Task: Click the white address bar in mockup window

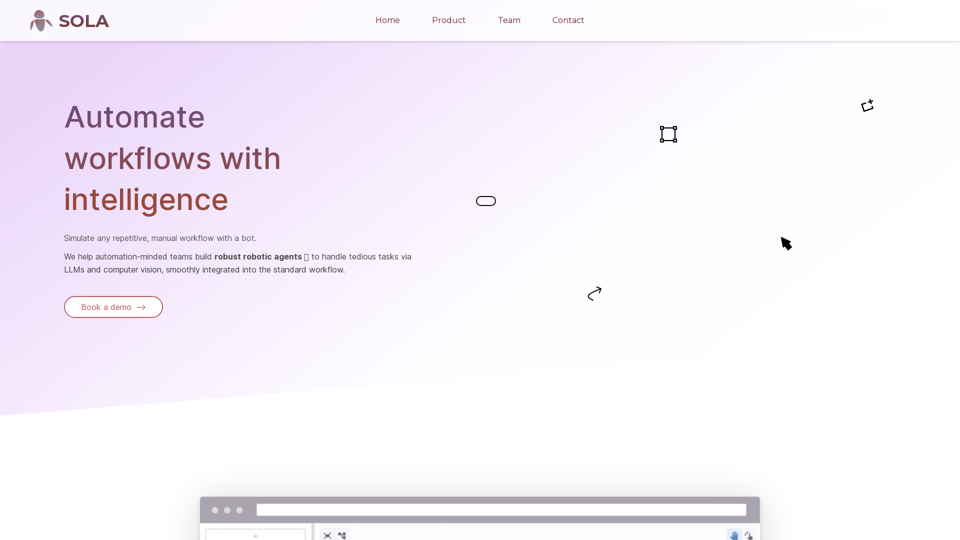Action: (x=500, y=510)
